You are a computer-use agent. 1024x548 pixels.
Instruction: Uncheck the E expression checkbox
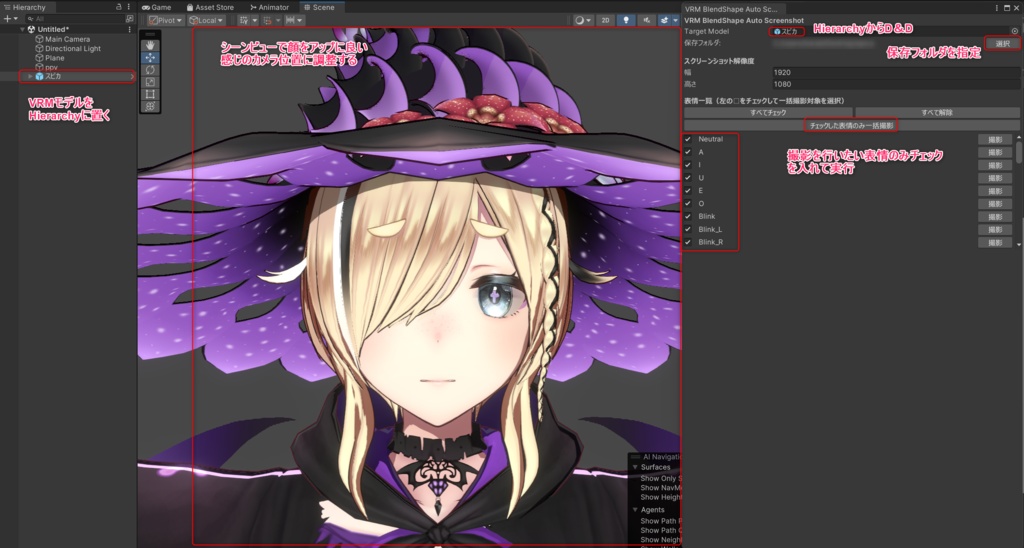[688, 191]
